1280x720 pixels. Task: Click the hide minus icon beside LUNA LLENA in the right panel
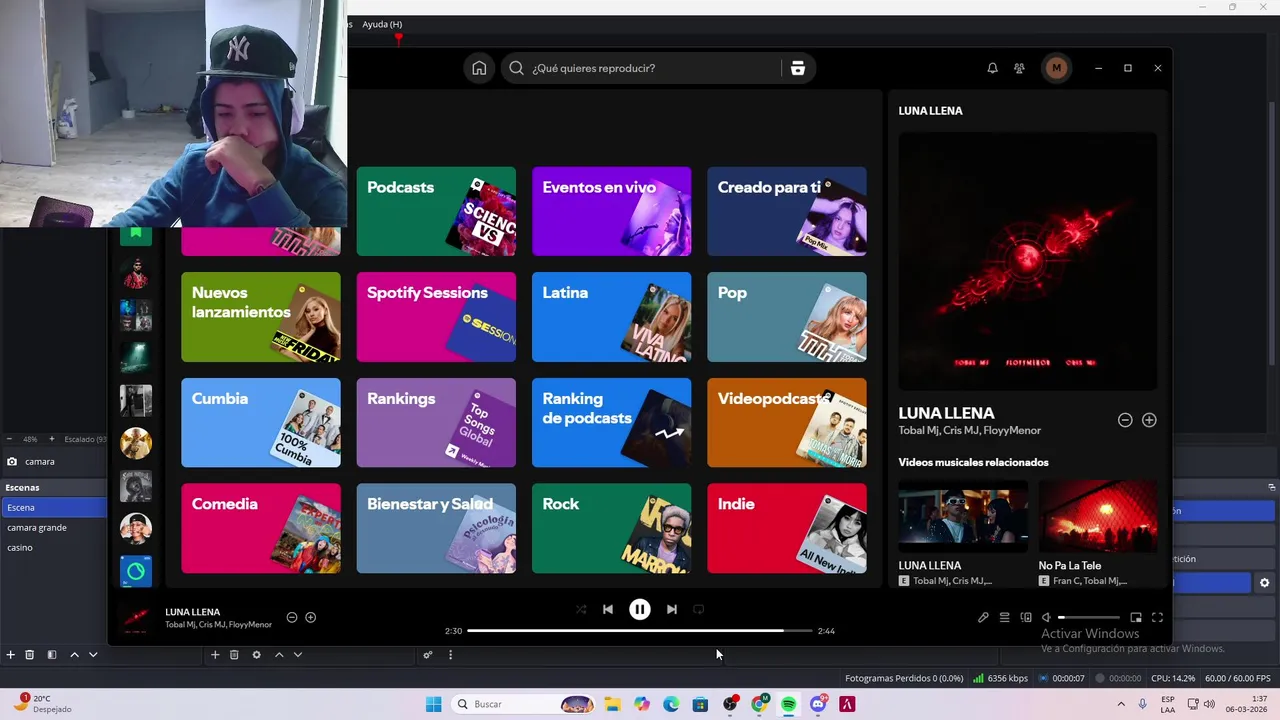(1125, 420)
